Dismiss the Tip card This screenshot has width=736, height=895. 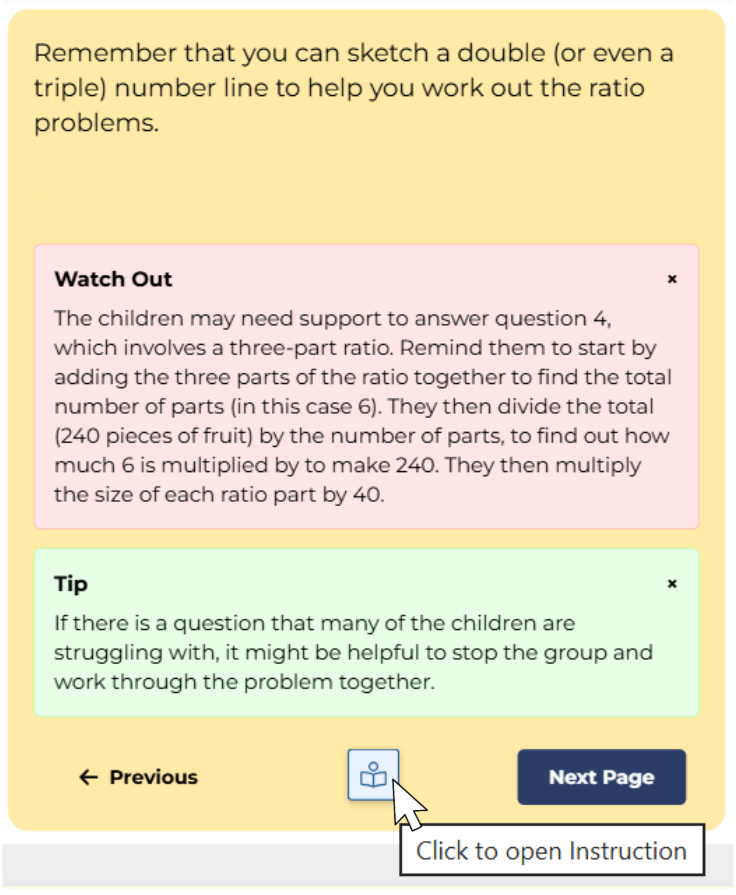672,583
